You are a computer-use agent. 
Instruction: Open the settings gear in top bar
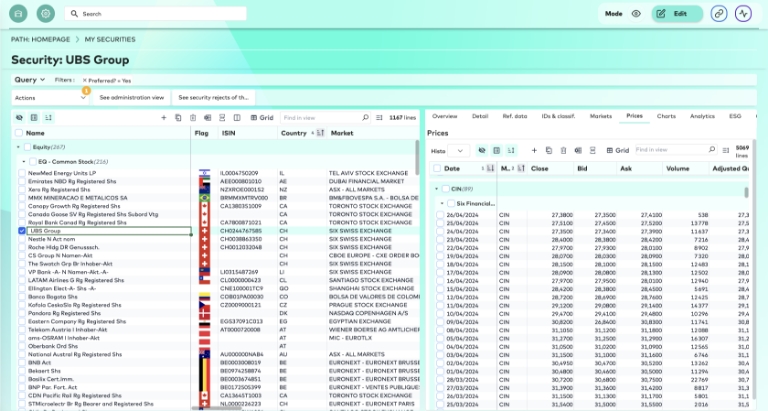click(46, 14)
